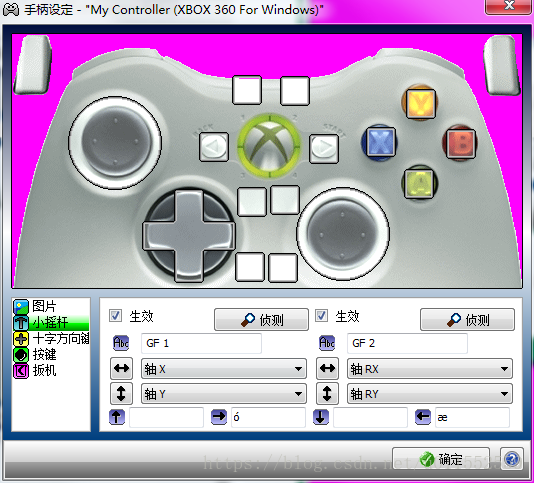Click the left-arrow direction icon

tap(423, 417)
